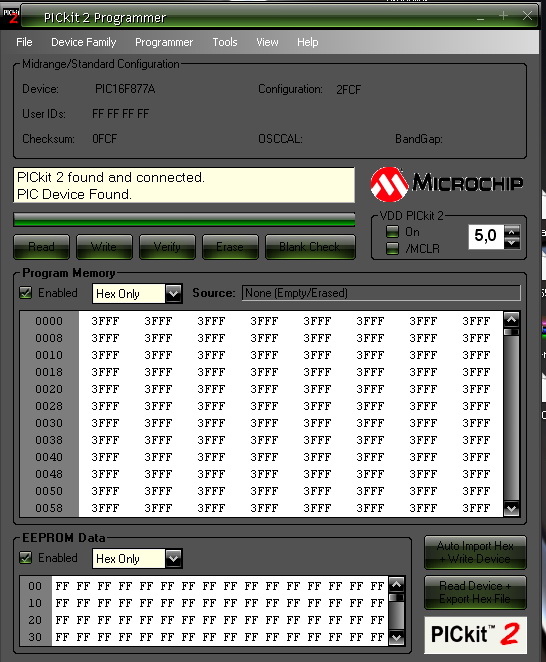Click the PICkit 2 logo image

point(475,635)
